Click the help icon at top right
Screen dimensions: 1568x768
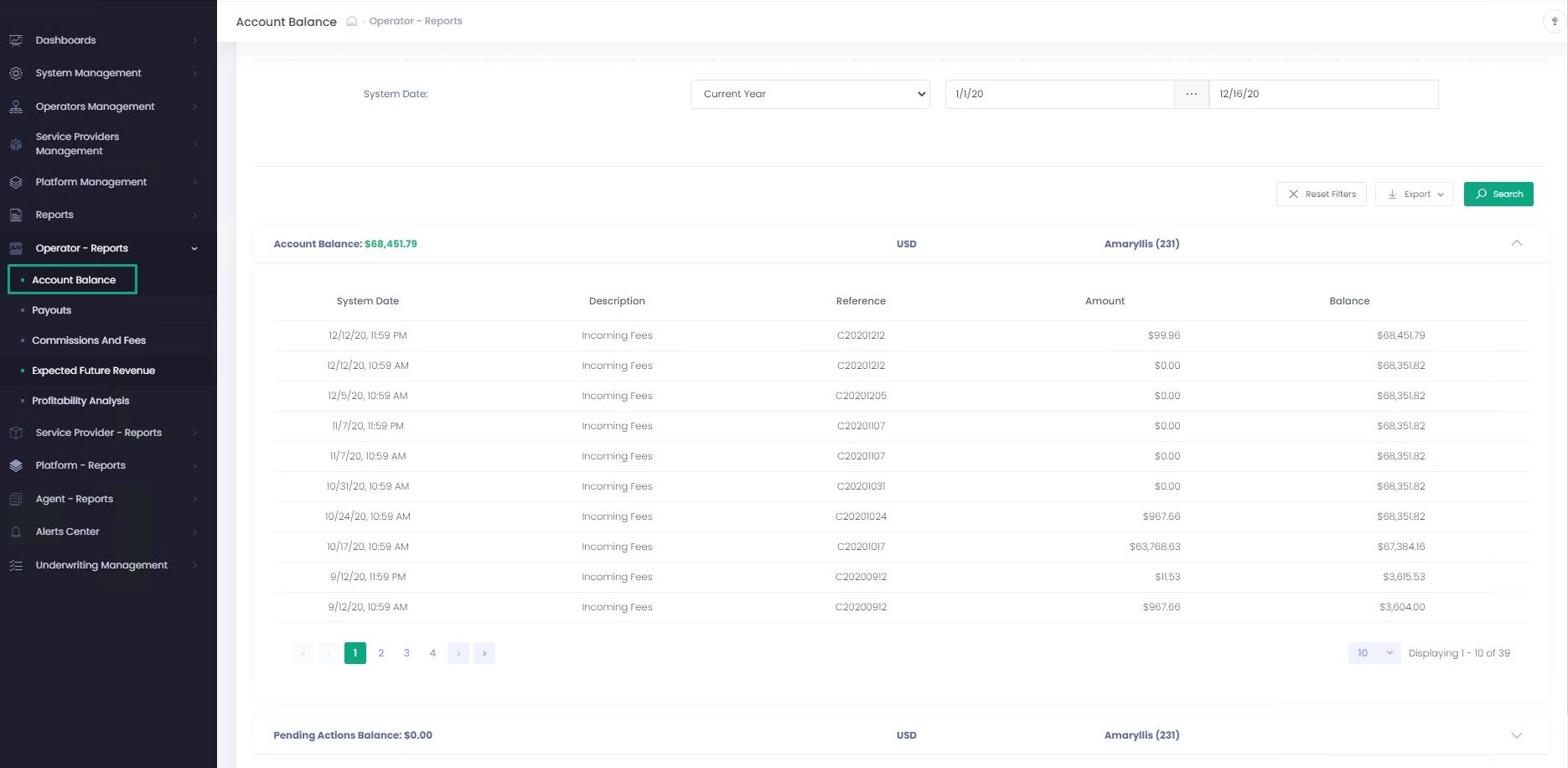point(1554,22)
